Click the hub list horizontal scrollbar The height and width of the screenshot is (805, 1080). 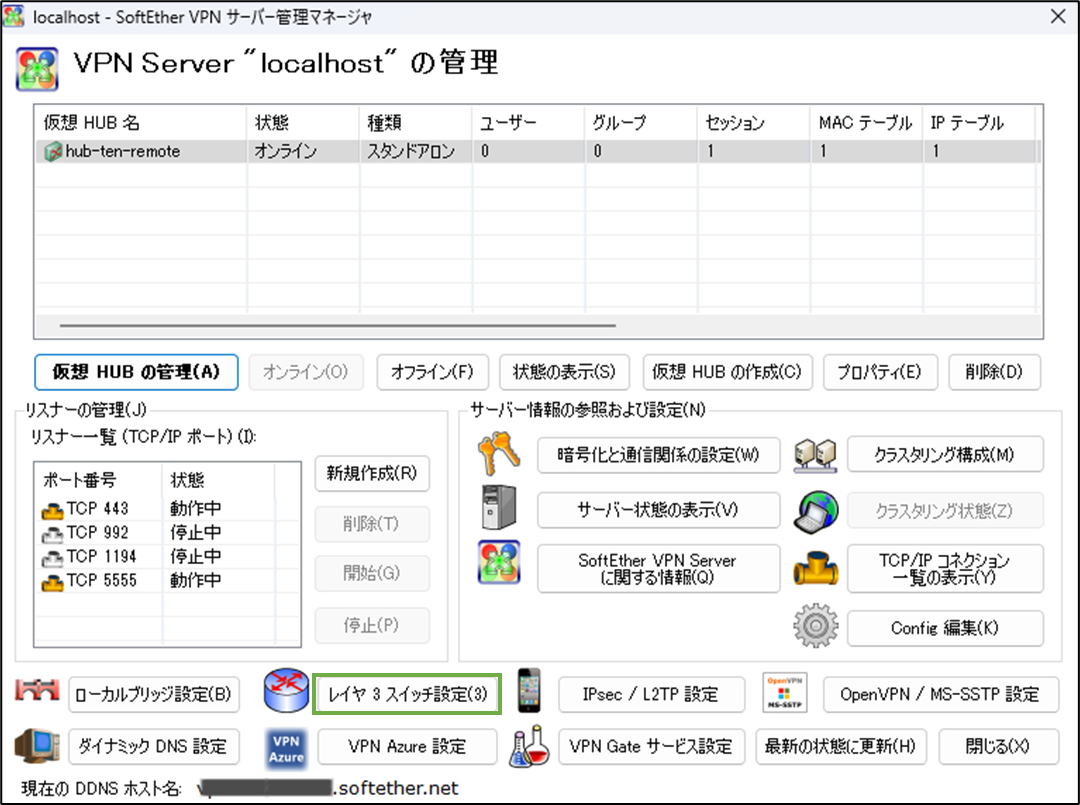pyautogui.click(x=338, y=325)
